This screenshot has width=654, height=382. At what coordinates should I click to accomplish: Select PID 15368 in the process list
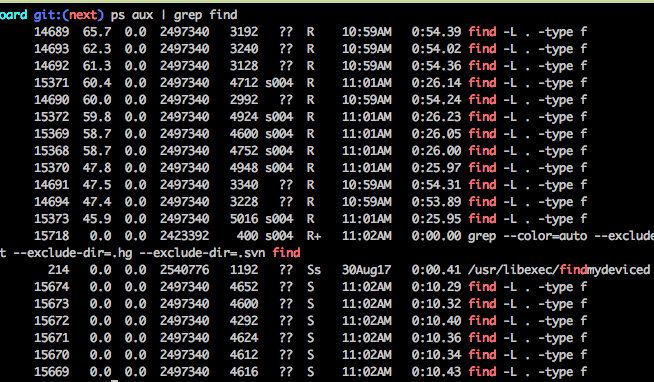tap(51, 151)
